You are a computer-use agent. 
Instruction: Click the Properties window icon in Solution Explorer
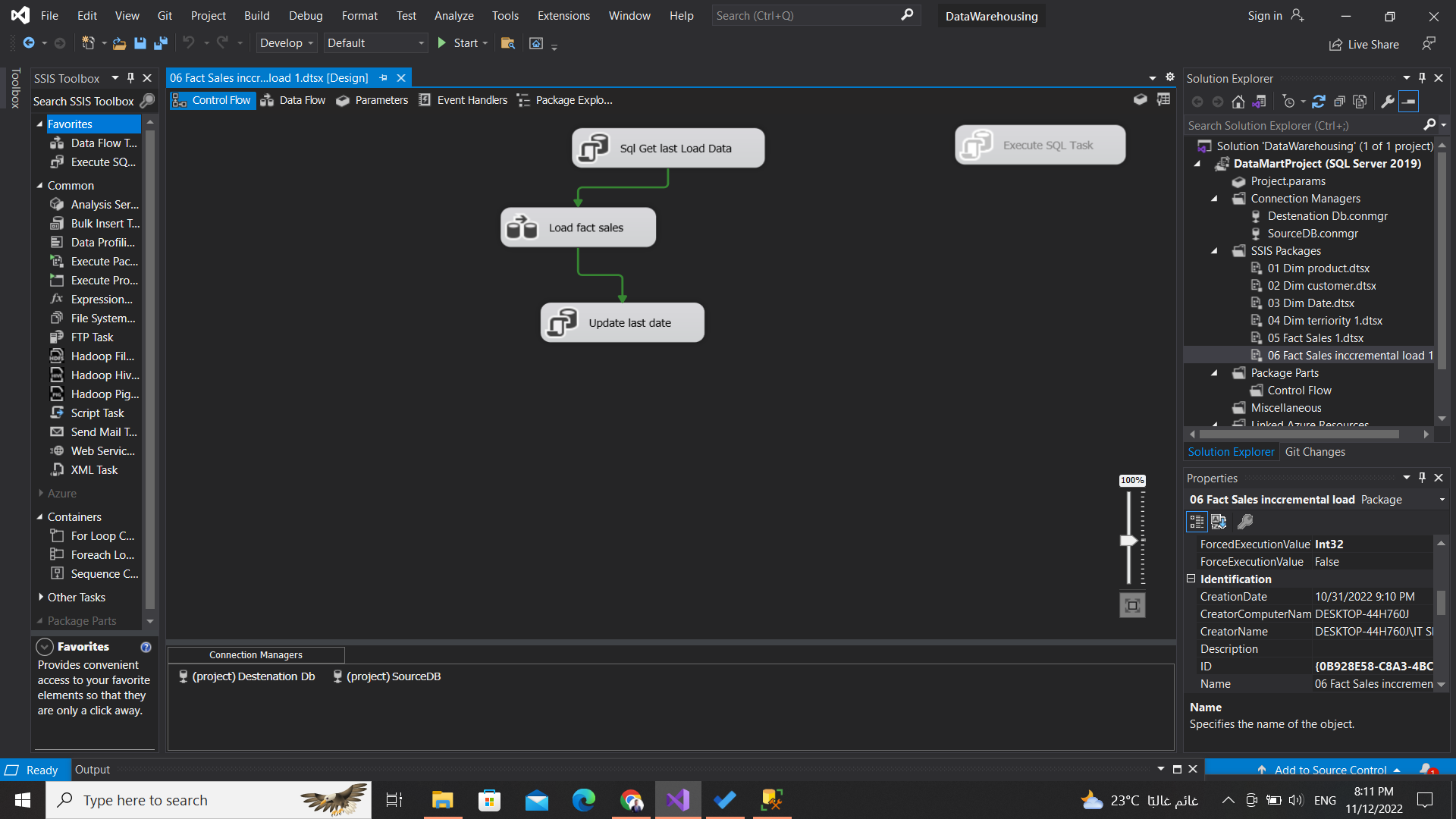tap(1386, 101)
